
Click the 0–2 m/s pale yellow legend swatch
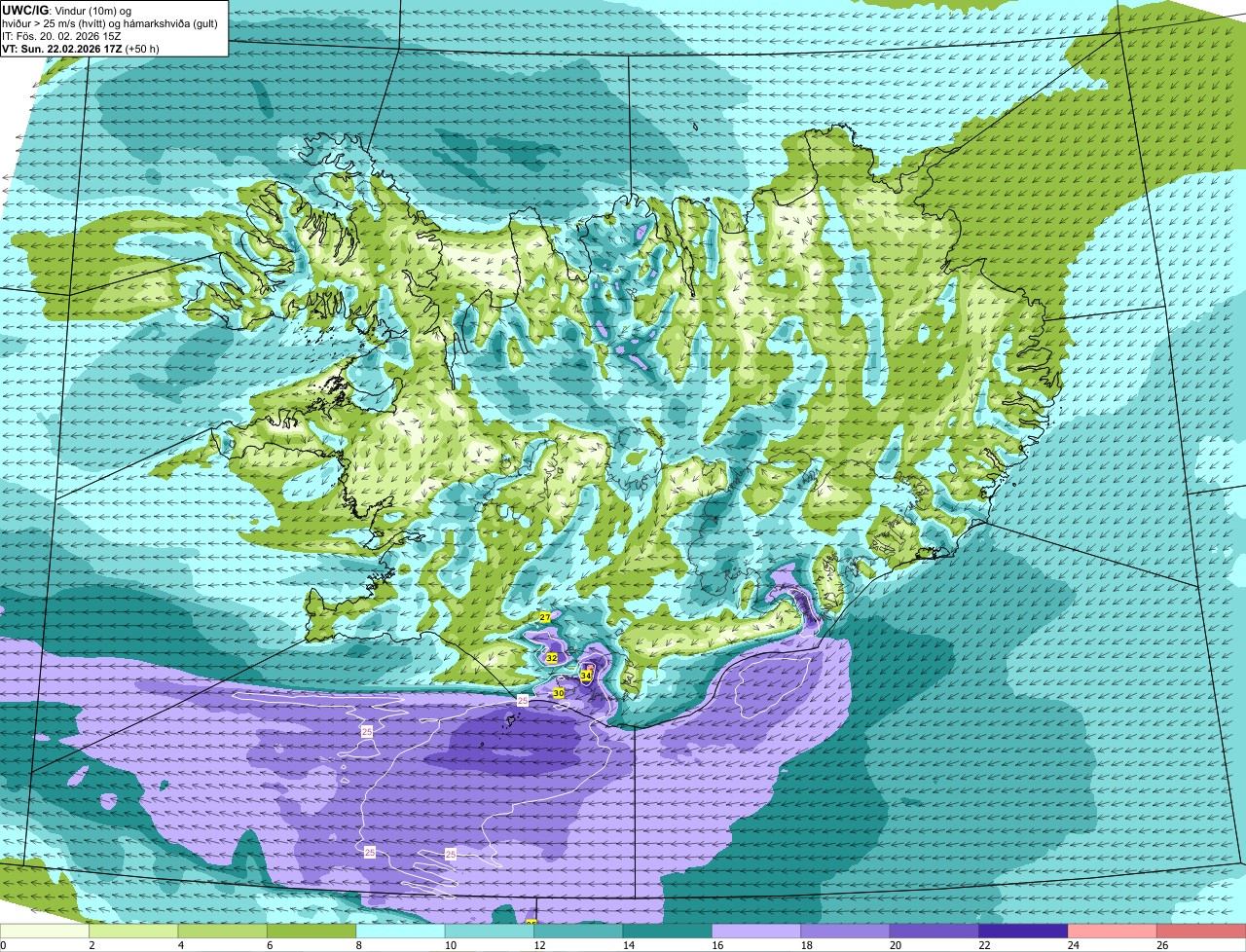pos(45,932)
